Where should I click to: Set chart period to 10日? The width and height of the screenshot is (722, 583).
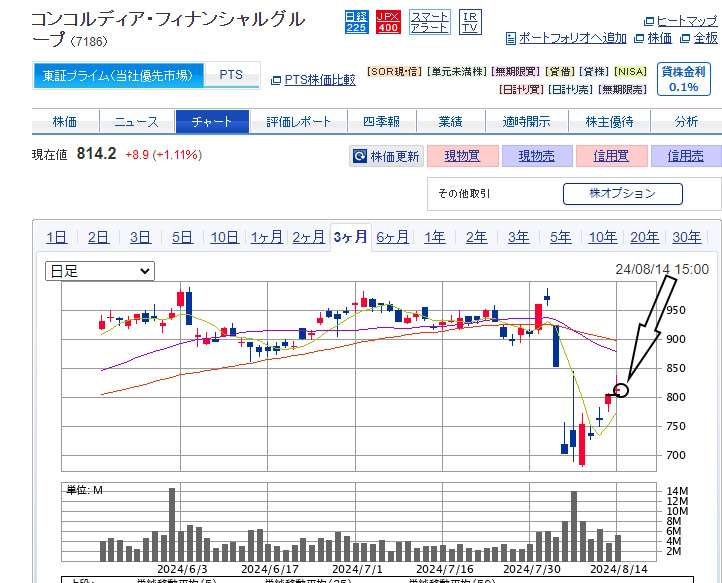pos(225,238)
